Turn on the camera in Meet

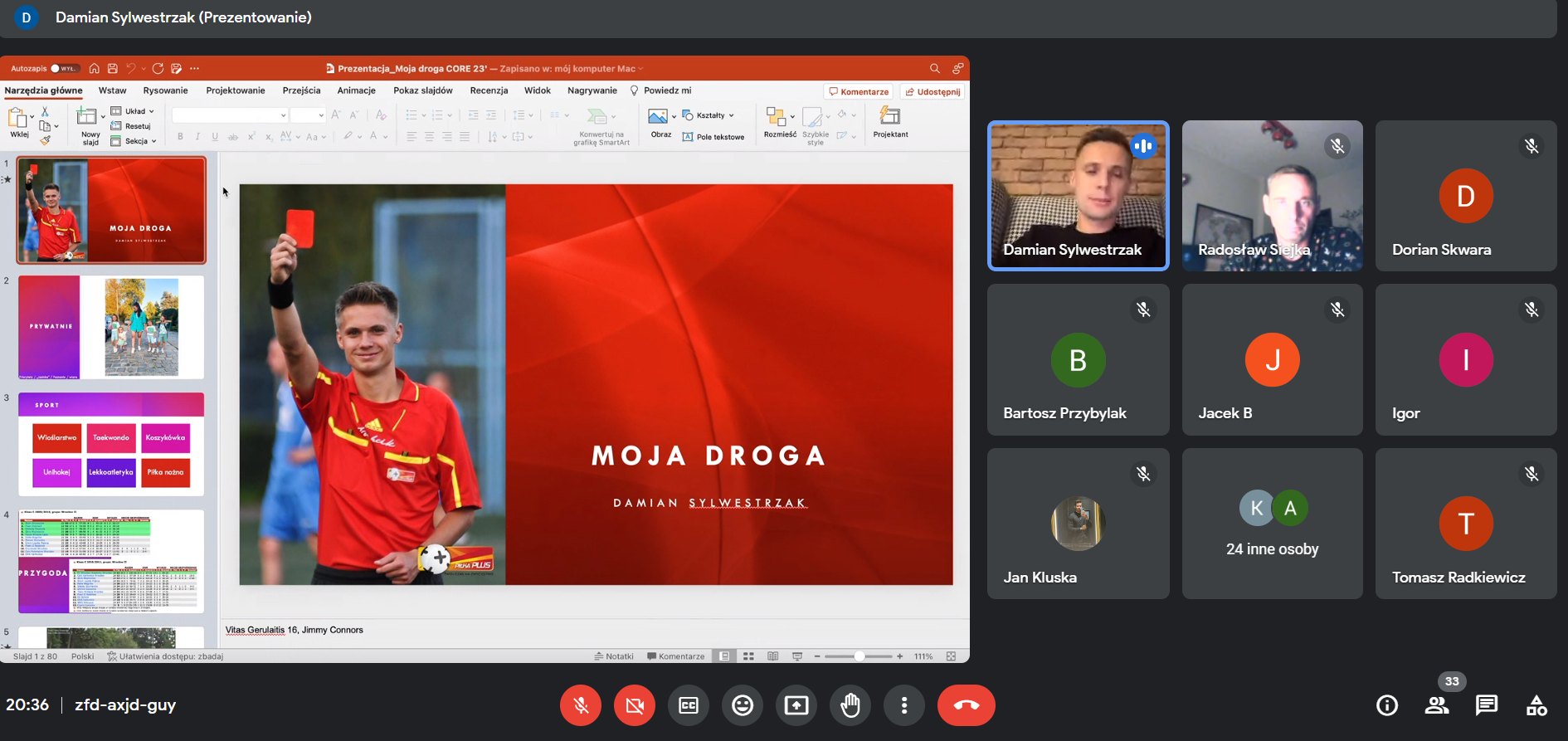click(635, 705)
